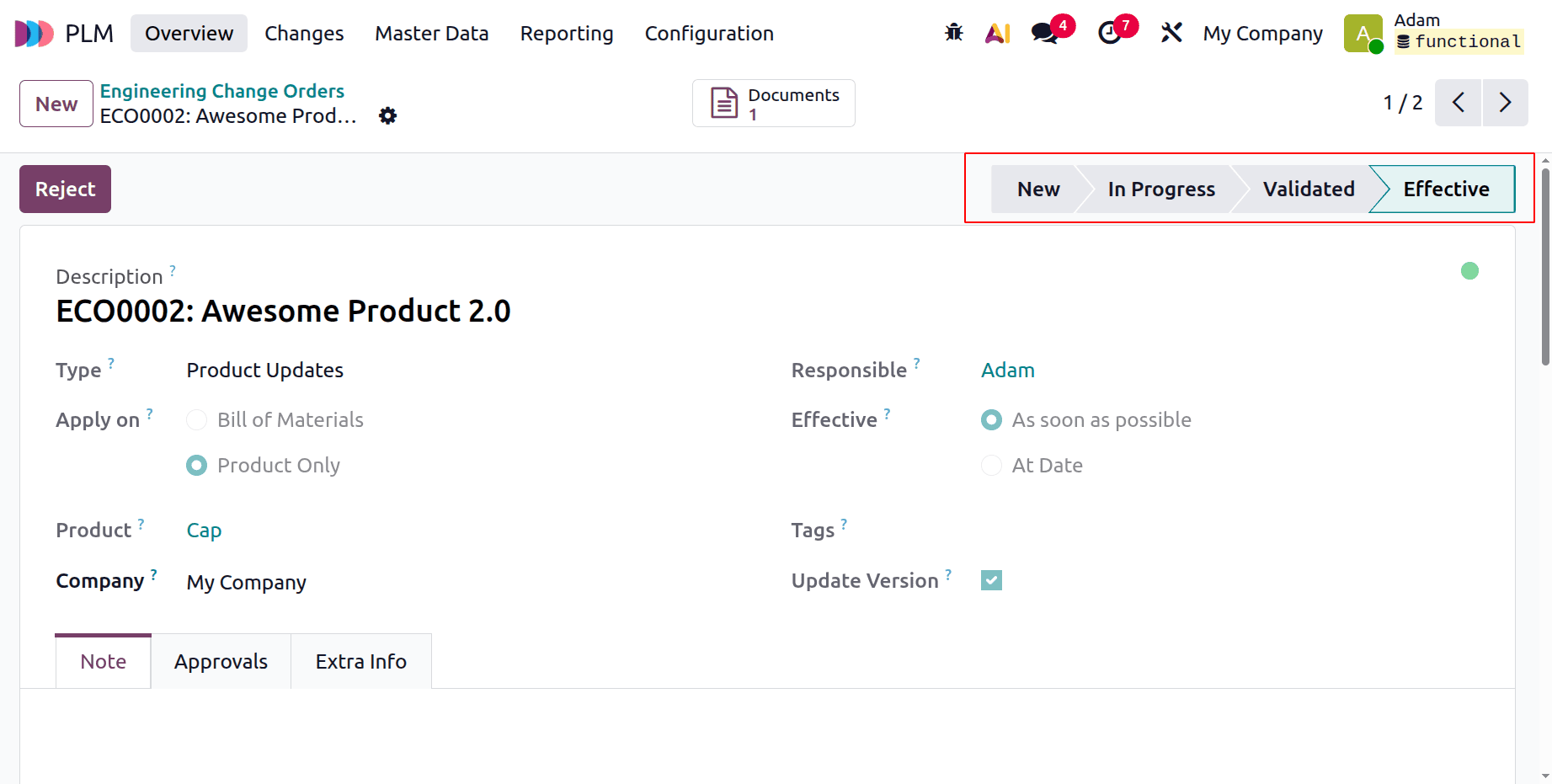Click the vertical page scrollbar

tap(1545, 267)
